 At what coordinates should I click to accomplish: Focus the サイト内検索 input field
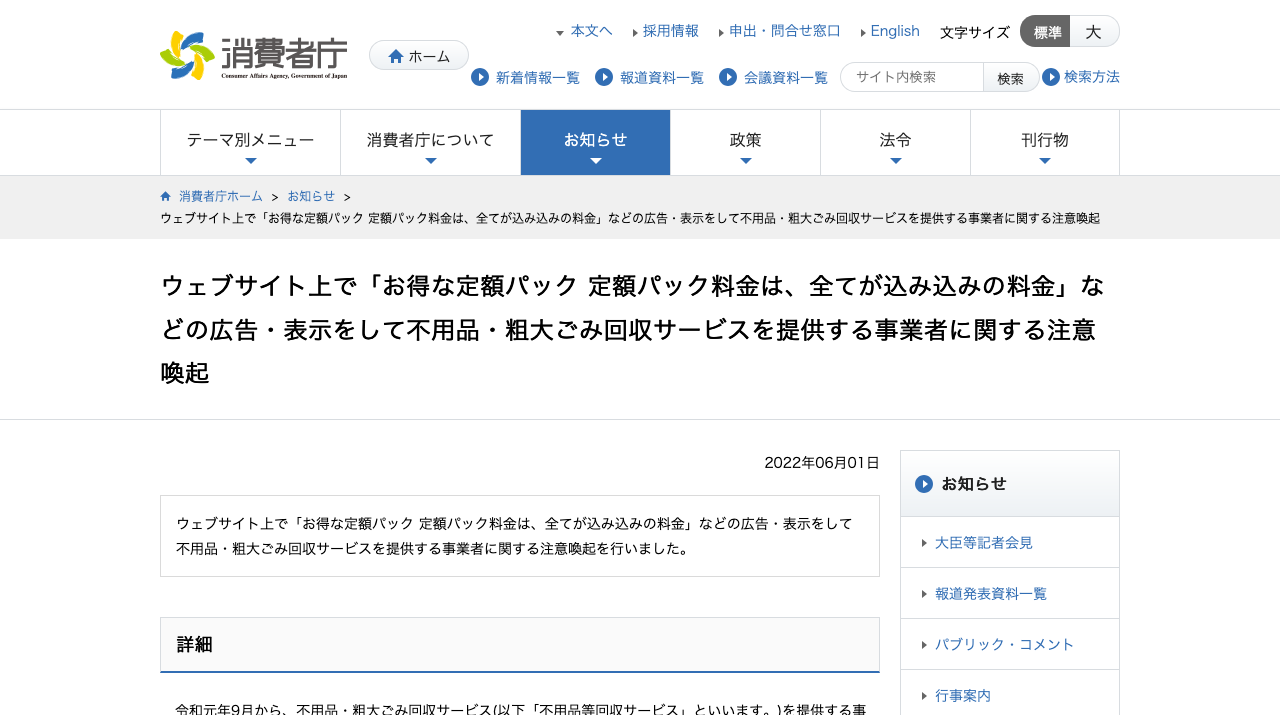(x=912, y=77)
